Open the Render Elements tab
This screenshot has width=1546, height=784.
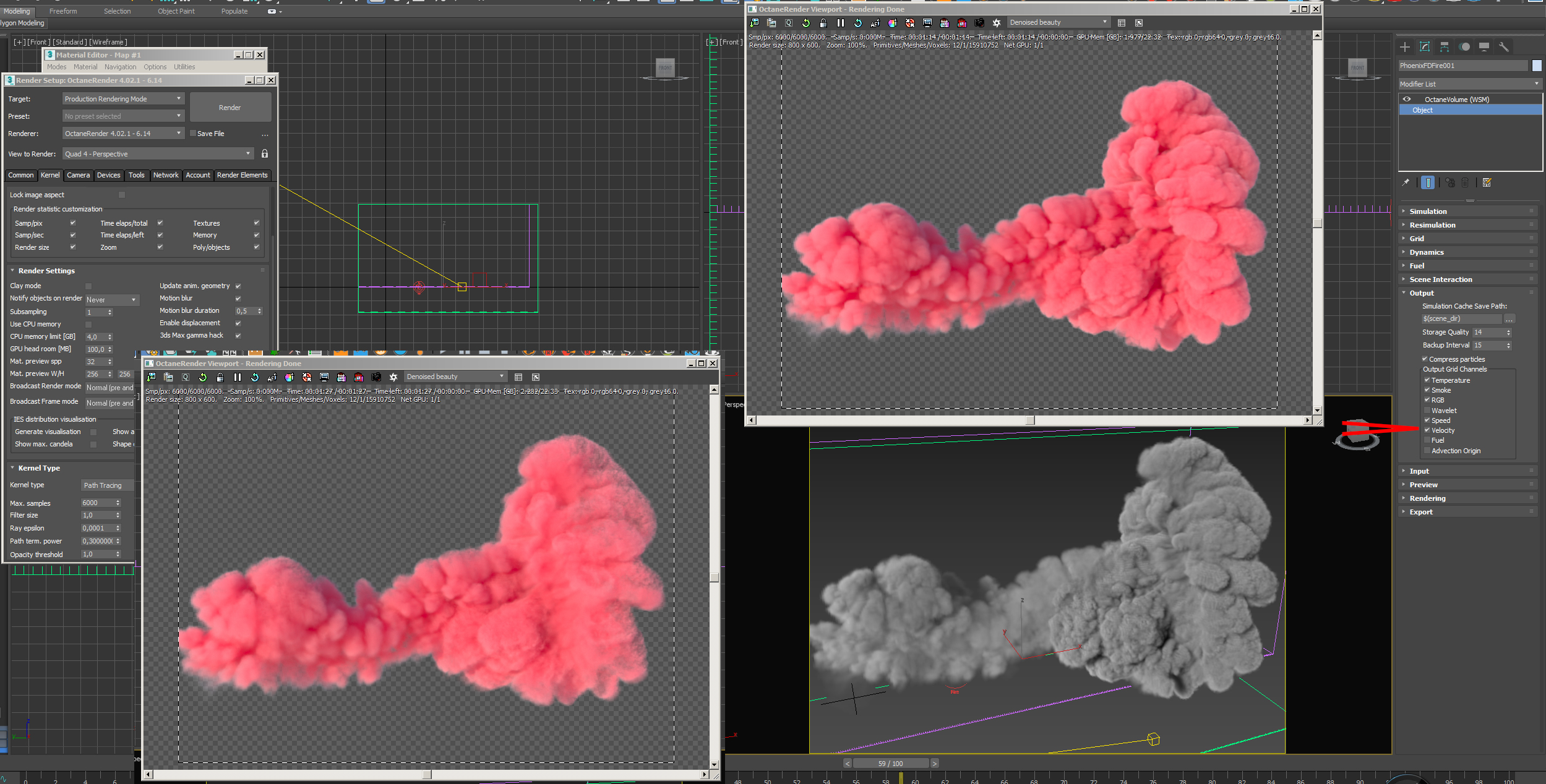242,176
